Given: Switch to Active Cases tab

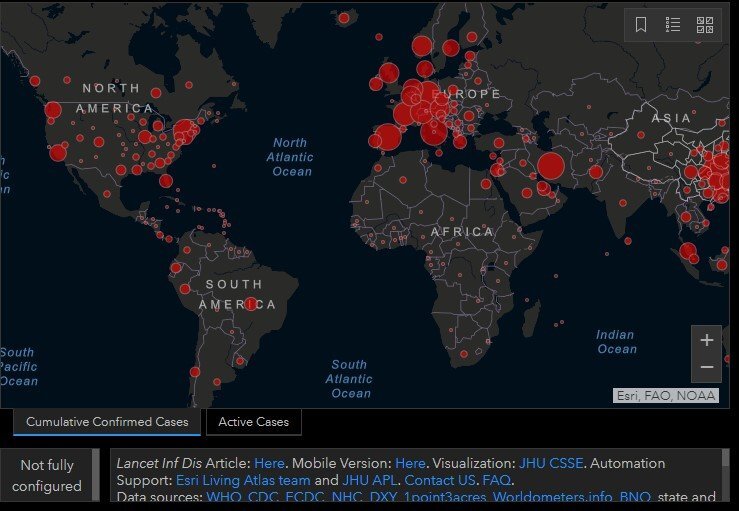Looking at the screenshot, I should 254,422.
